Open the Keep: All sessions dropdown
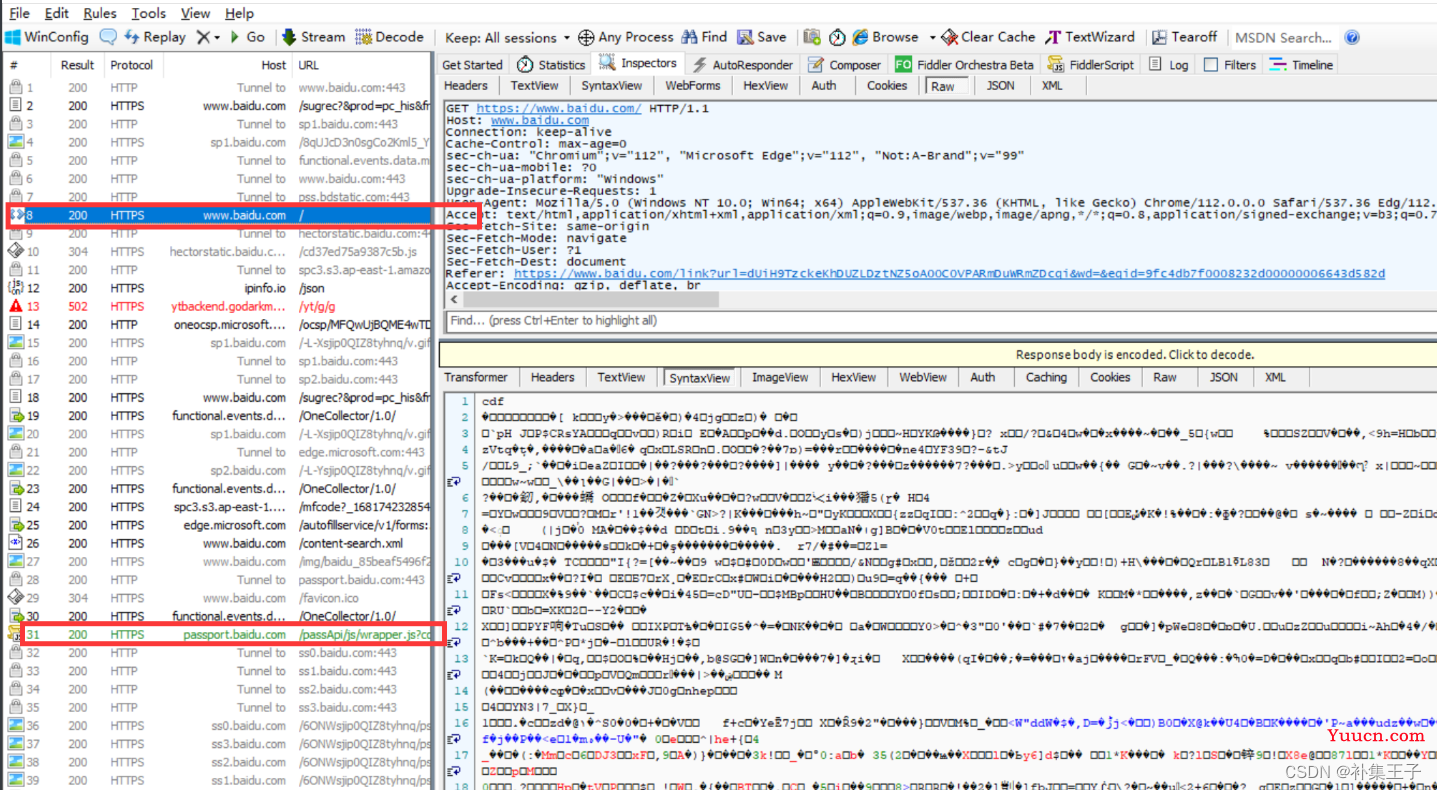The height and width of the screenshot is (790, 1437). 507,37
